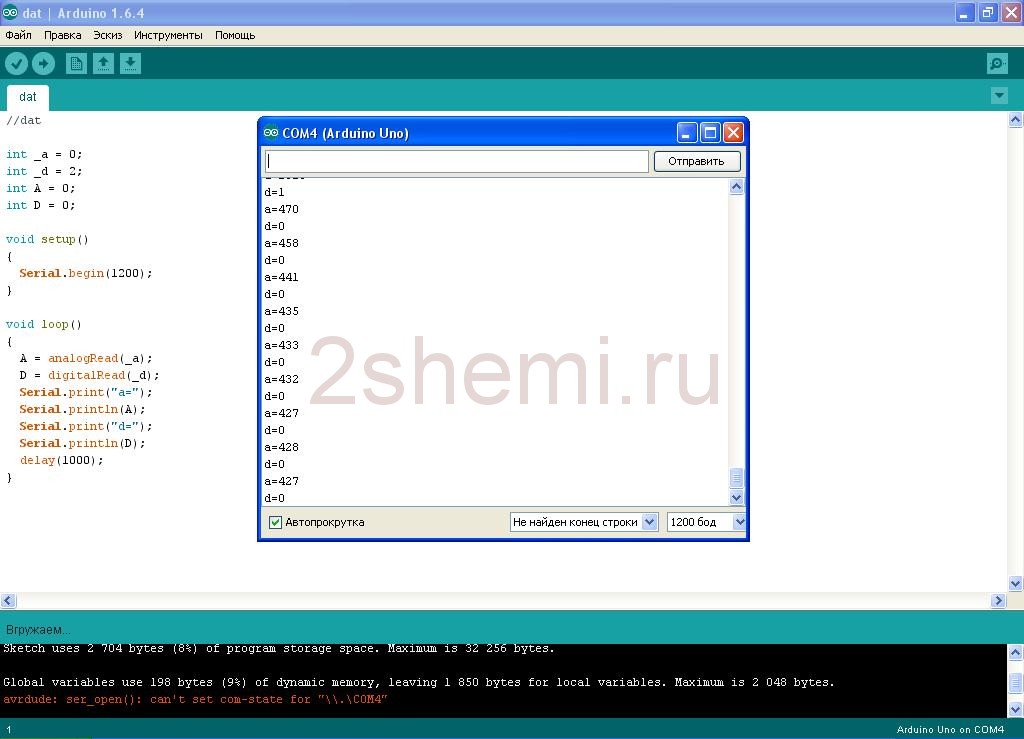Viewport: 1024px width, 739px height.
Task: Click the serial monitor scrollbar up arrow
Action: pyautogui.click(x=736, y=187)
